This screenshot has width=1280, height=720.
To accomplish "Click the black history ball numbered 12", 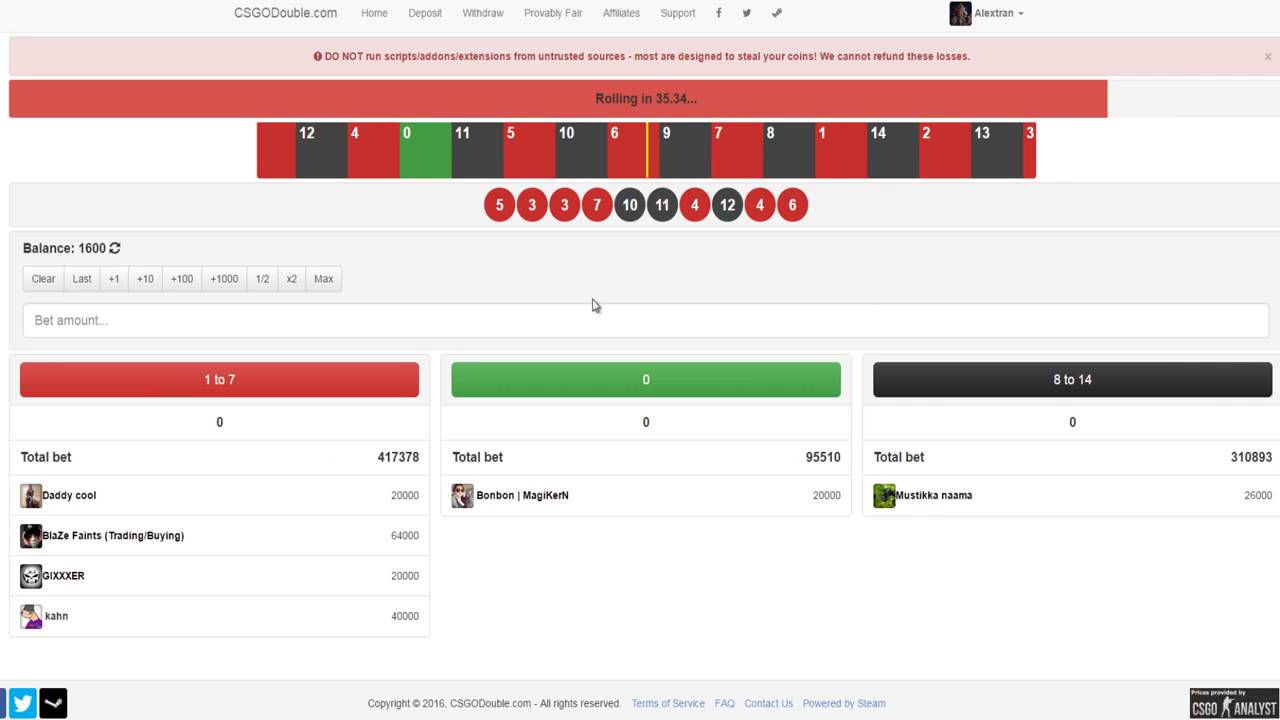I will [727, 205].
